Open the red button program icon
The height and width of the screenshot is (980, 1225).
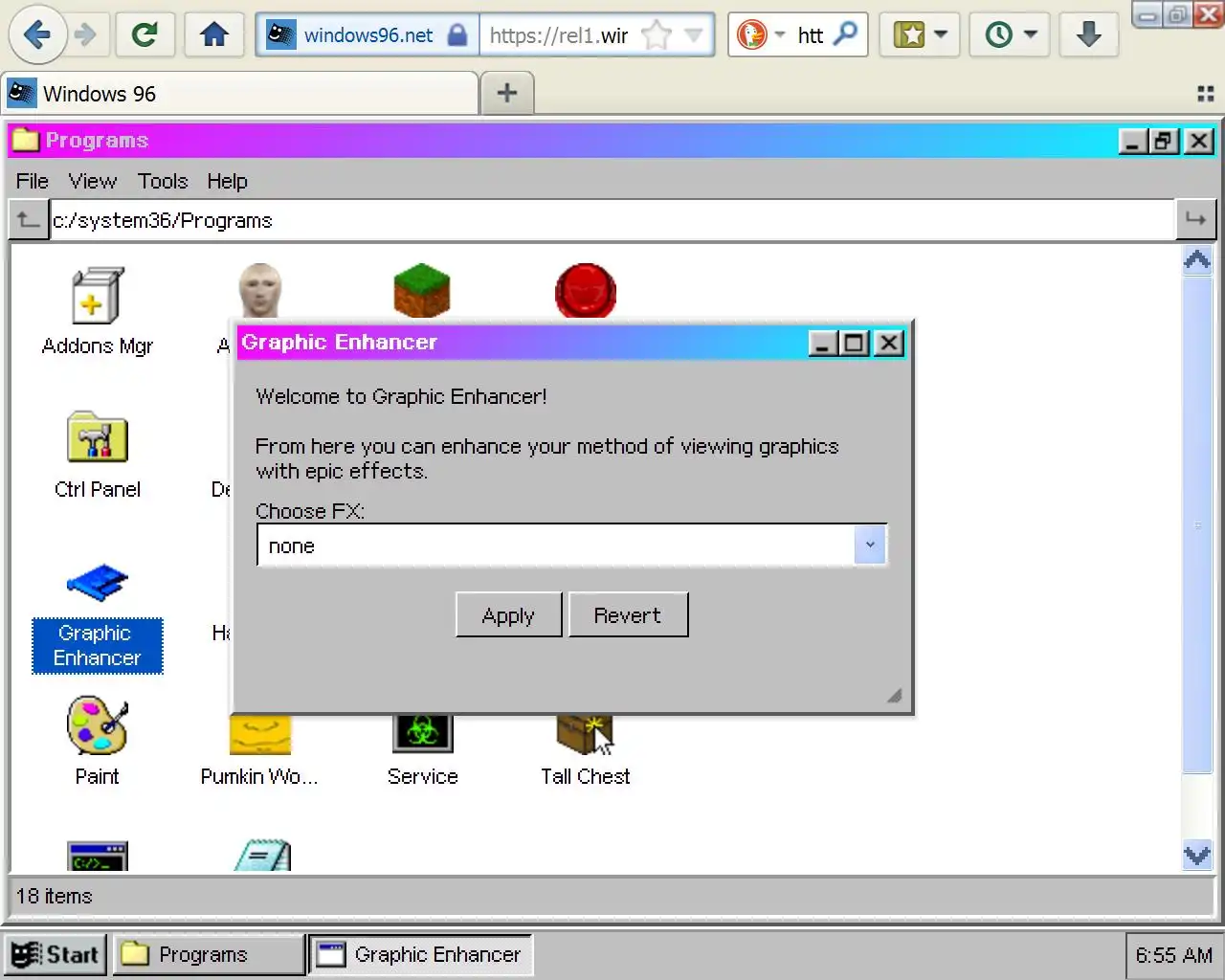(585, 291)
